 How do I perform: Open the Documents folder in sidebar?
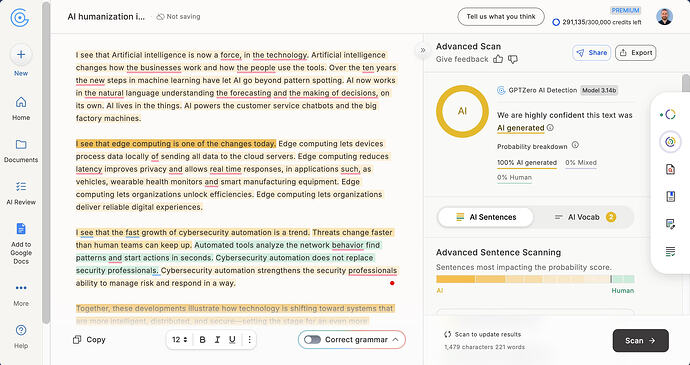tap(21, 151)
